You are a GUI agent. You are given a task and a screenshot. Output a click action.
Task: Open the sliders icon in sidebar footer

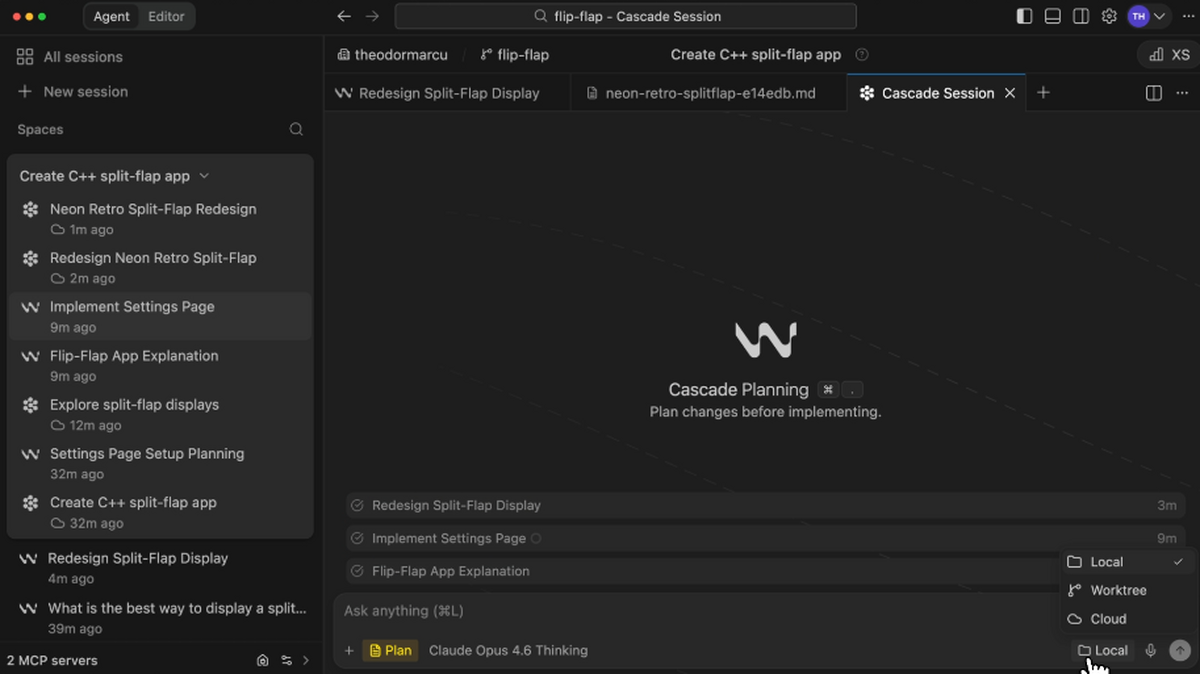click(x=287, y=660)
